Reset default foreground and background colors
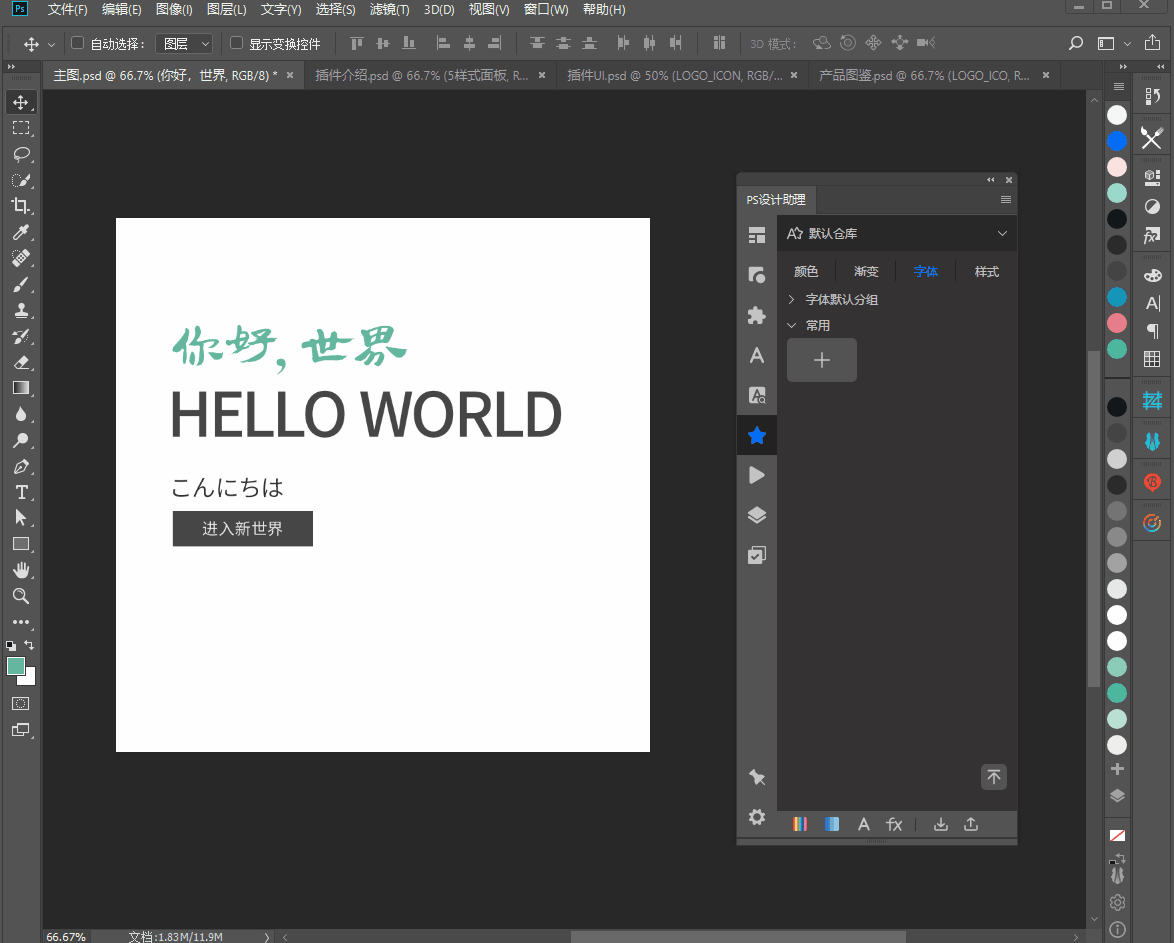Screen dimensions: 1174x943 [x=10, y=645]
